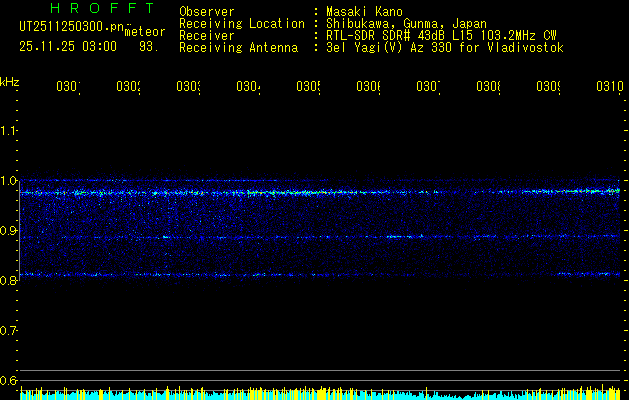Image resolution: width=629 pixels, height=400 pixels.
Task: Click the 'Receiving Location' label
Action: pyautogui.click(x=242, y=24)
